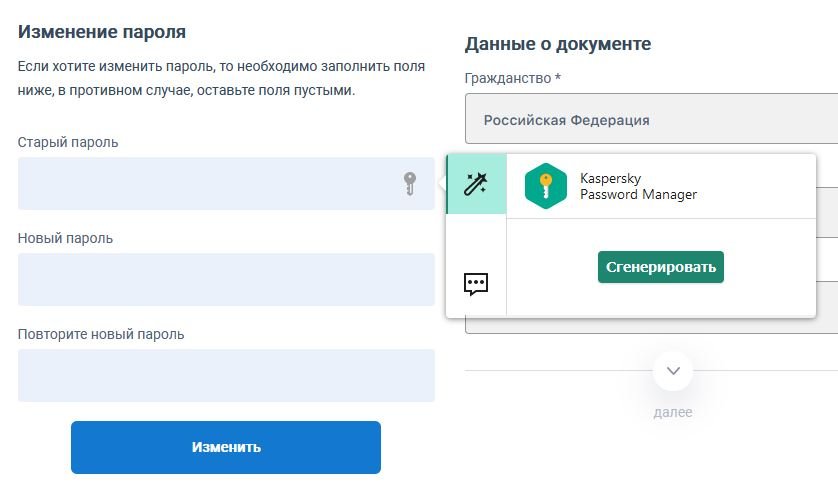Open the Гражданство dropdown
This screenshot has height=487, width=838.
coord(650,120)
